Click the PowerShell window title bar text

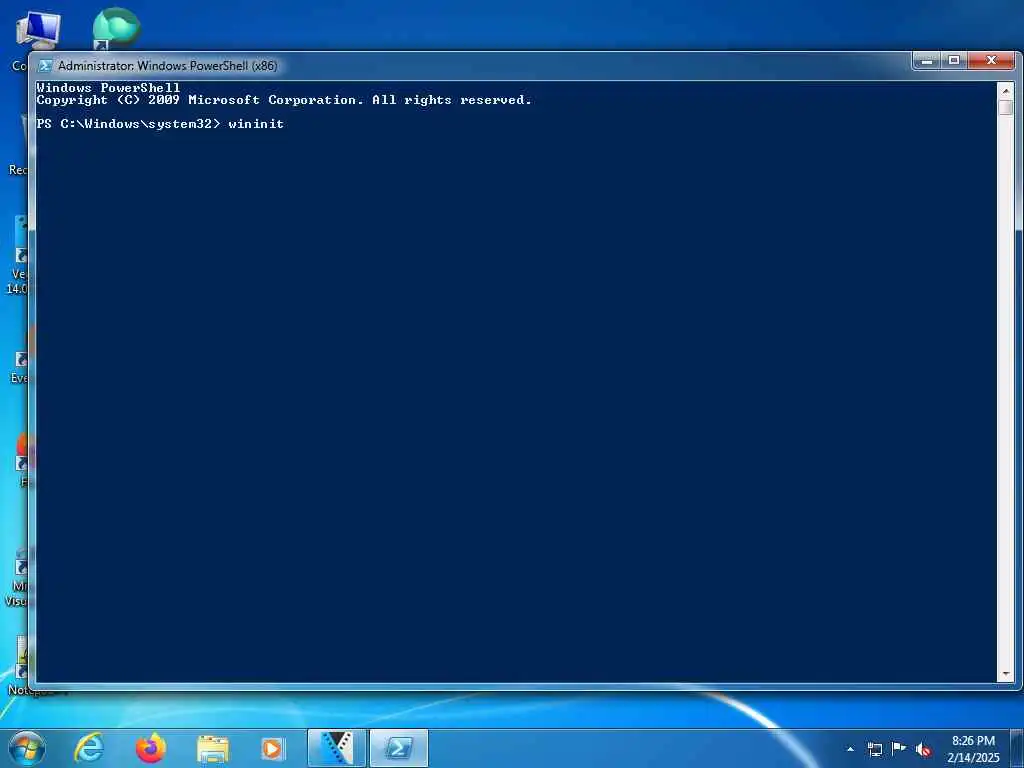point(168,66)
